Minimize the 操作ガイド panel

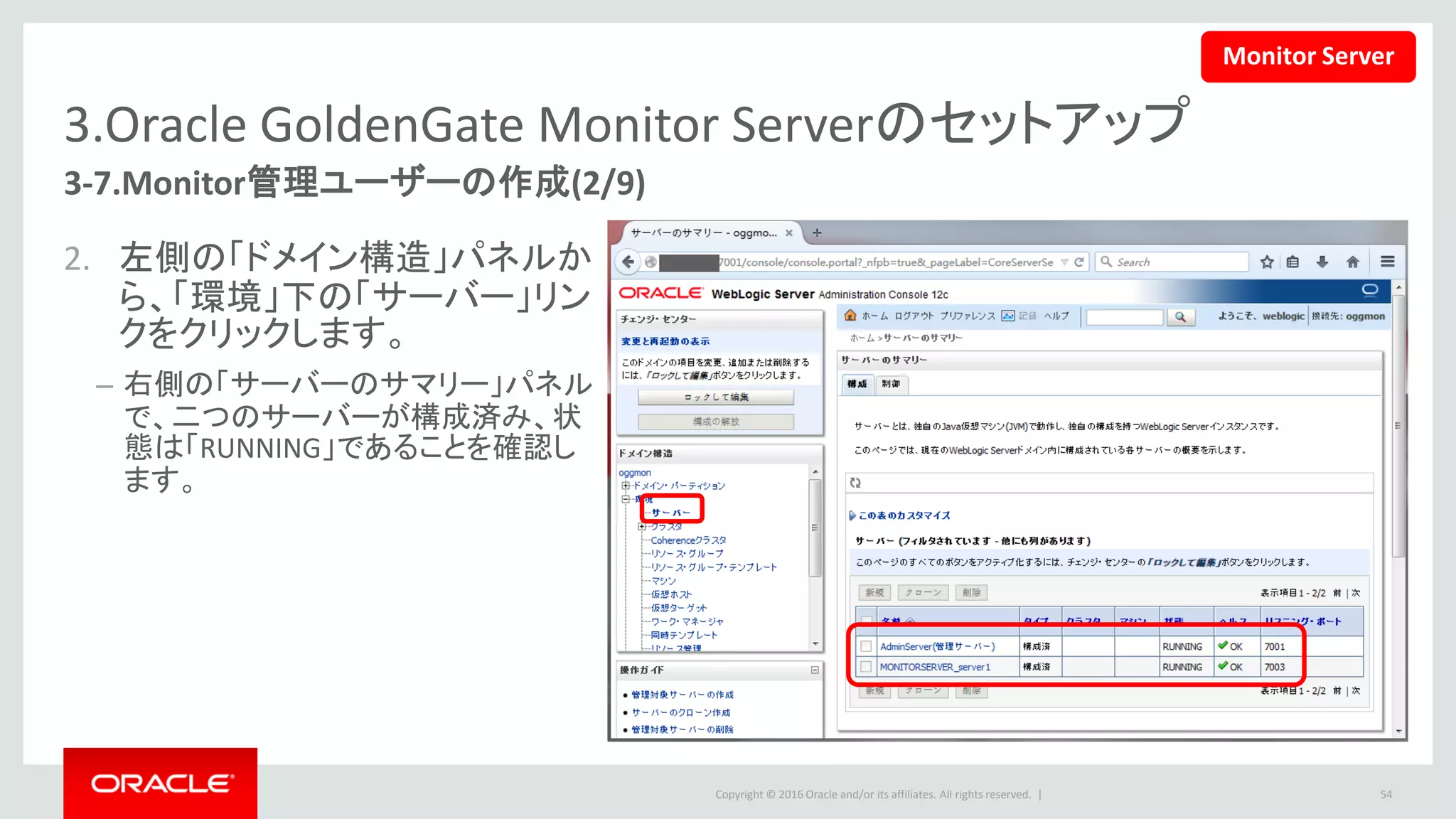point(815,670)
